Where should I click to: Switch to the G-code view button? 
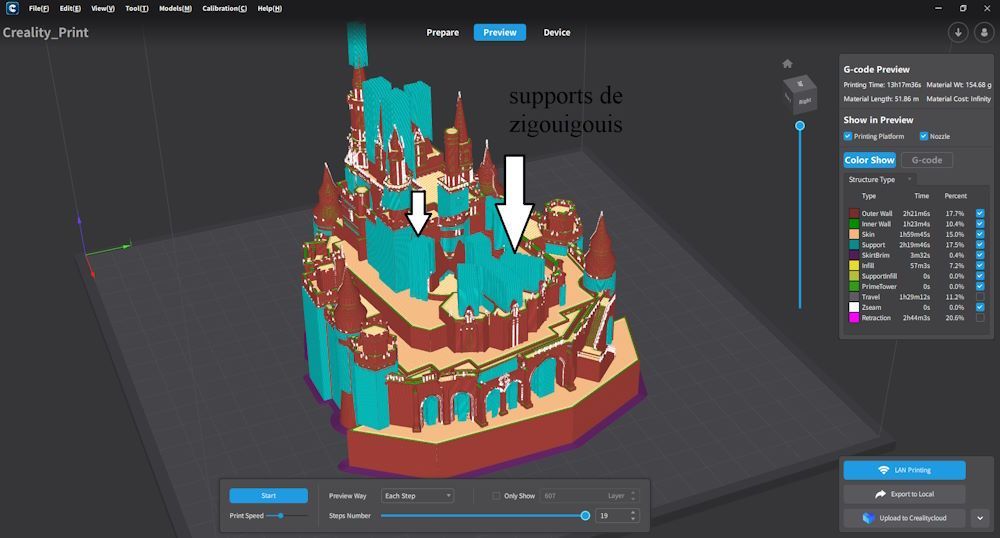point(927,160)
